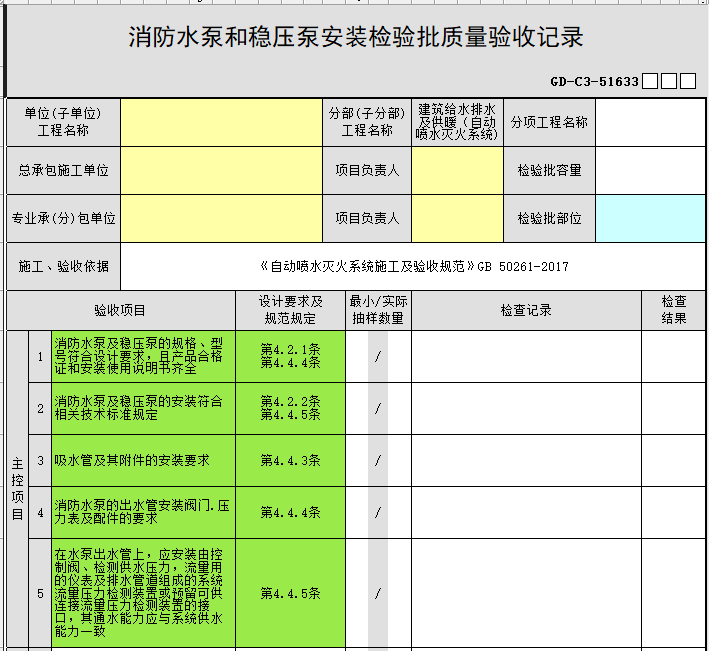
Task: Select the 检验批容量 label cell
Action: (x=549, y=170)
